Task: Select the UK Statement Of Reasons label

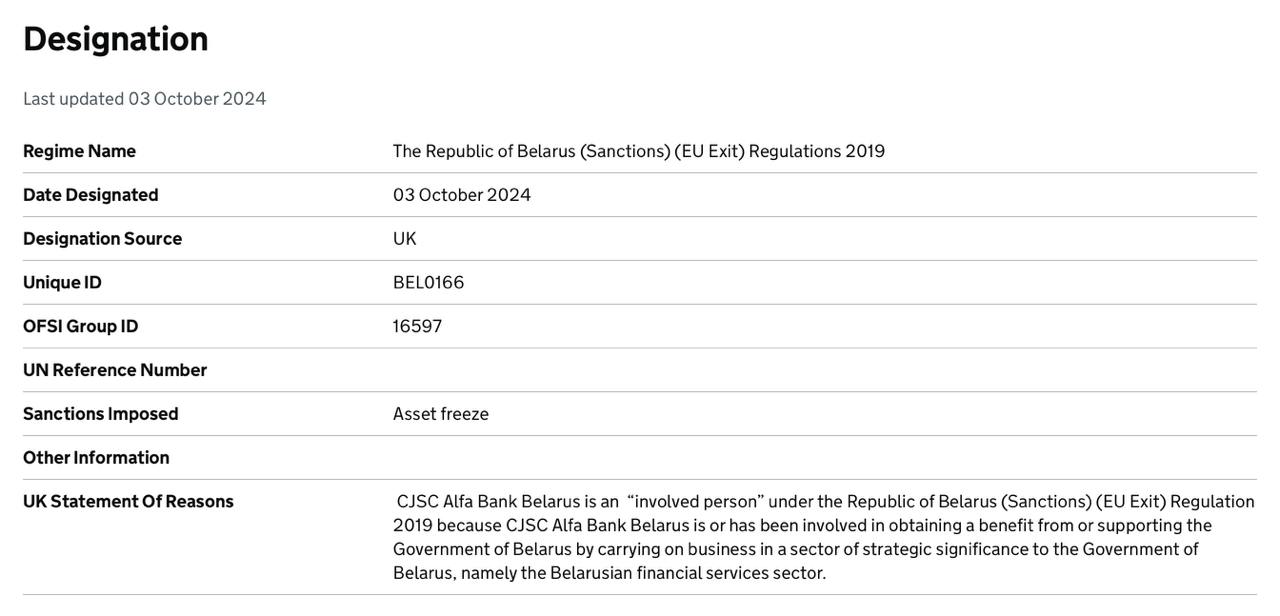Action: (128, 502)
